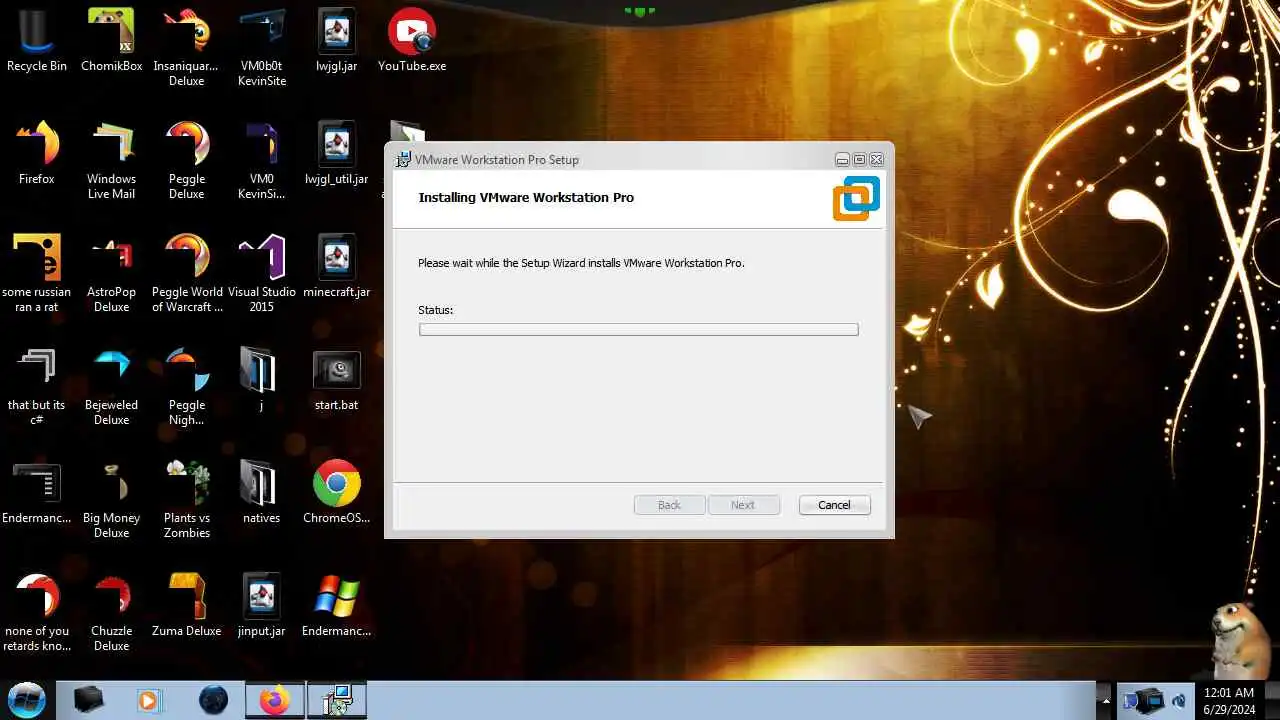Show hidden system tray icons
The width and height of the screenshot is (1280, 720).
click(x=1105, y=700)
